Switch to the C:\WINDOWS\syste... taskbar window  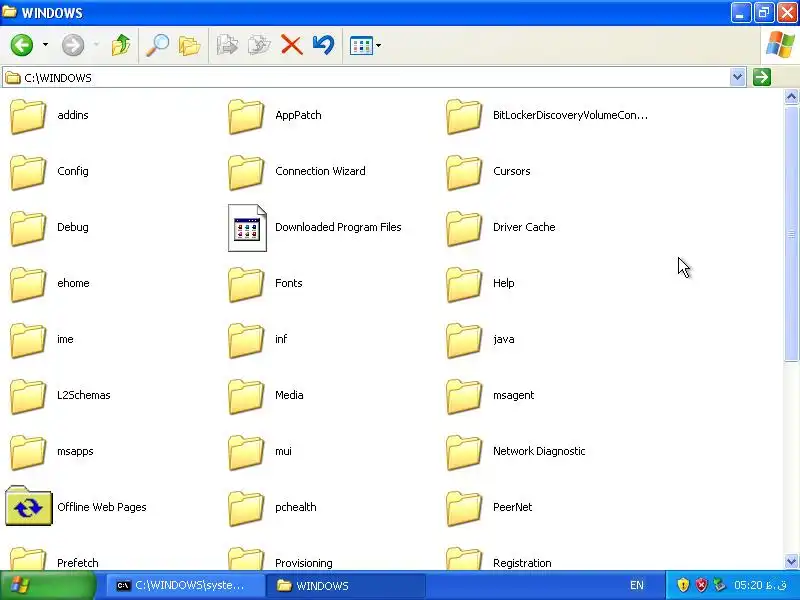(x=186, y=586)
